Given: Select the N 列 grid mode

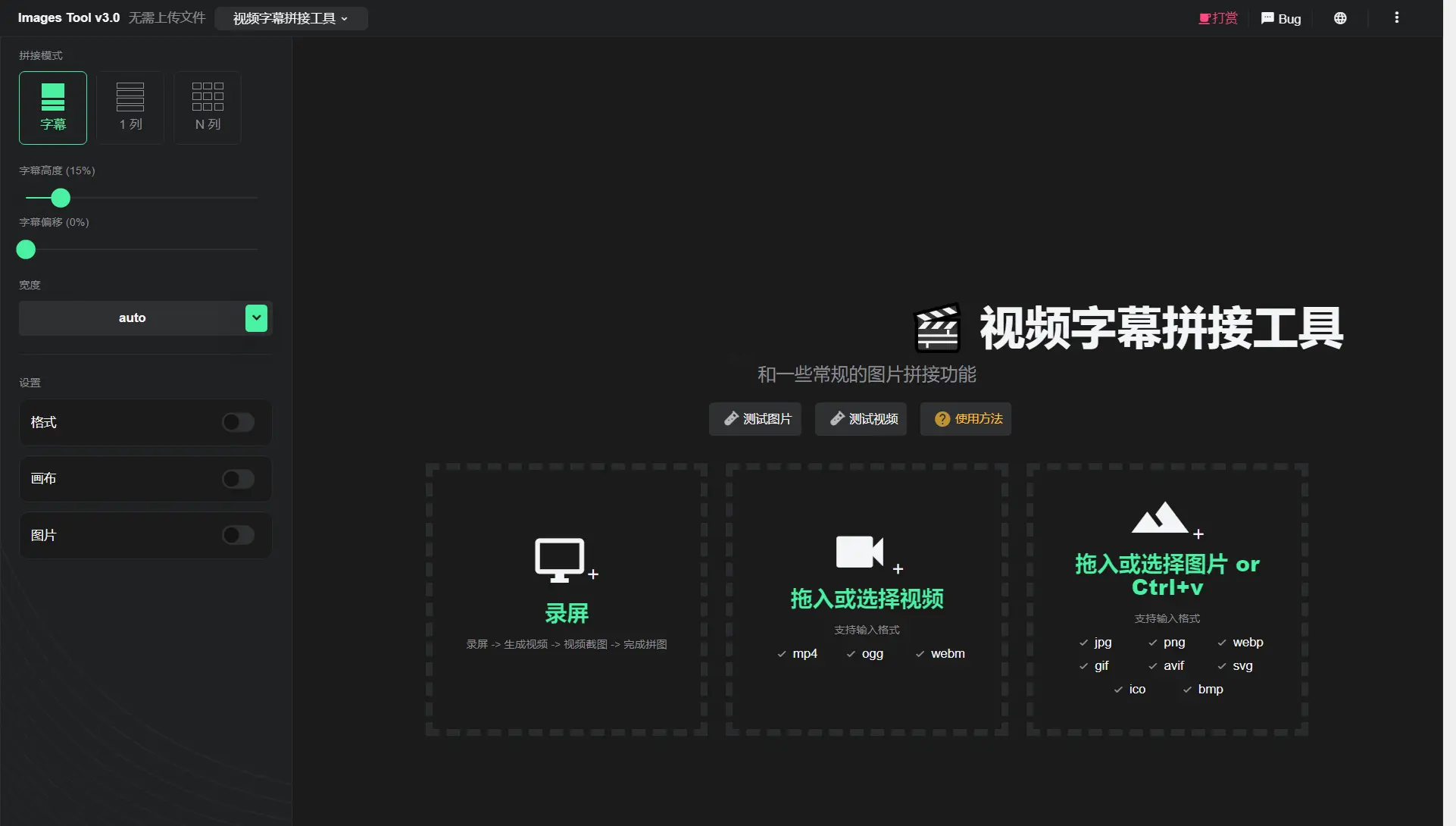Looking at the screenshot, I should 208,108.
